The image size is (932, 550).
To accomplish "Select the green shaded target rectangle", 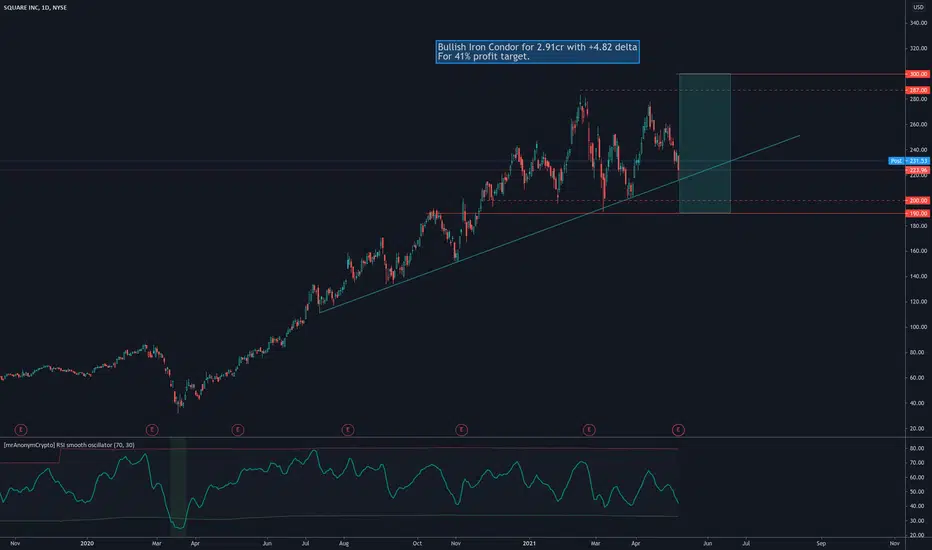I will 705,143.
